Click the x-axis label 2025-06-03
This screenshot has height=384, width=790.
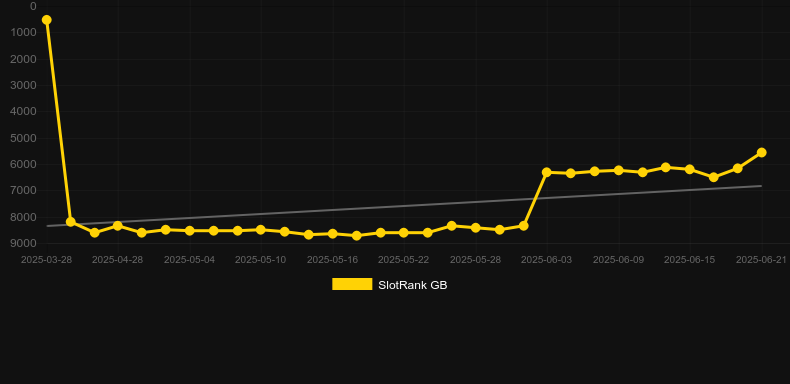pyautogui.click(x=547, y=260)
